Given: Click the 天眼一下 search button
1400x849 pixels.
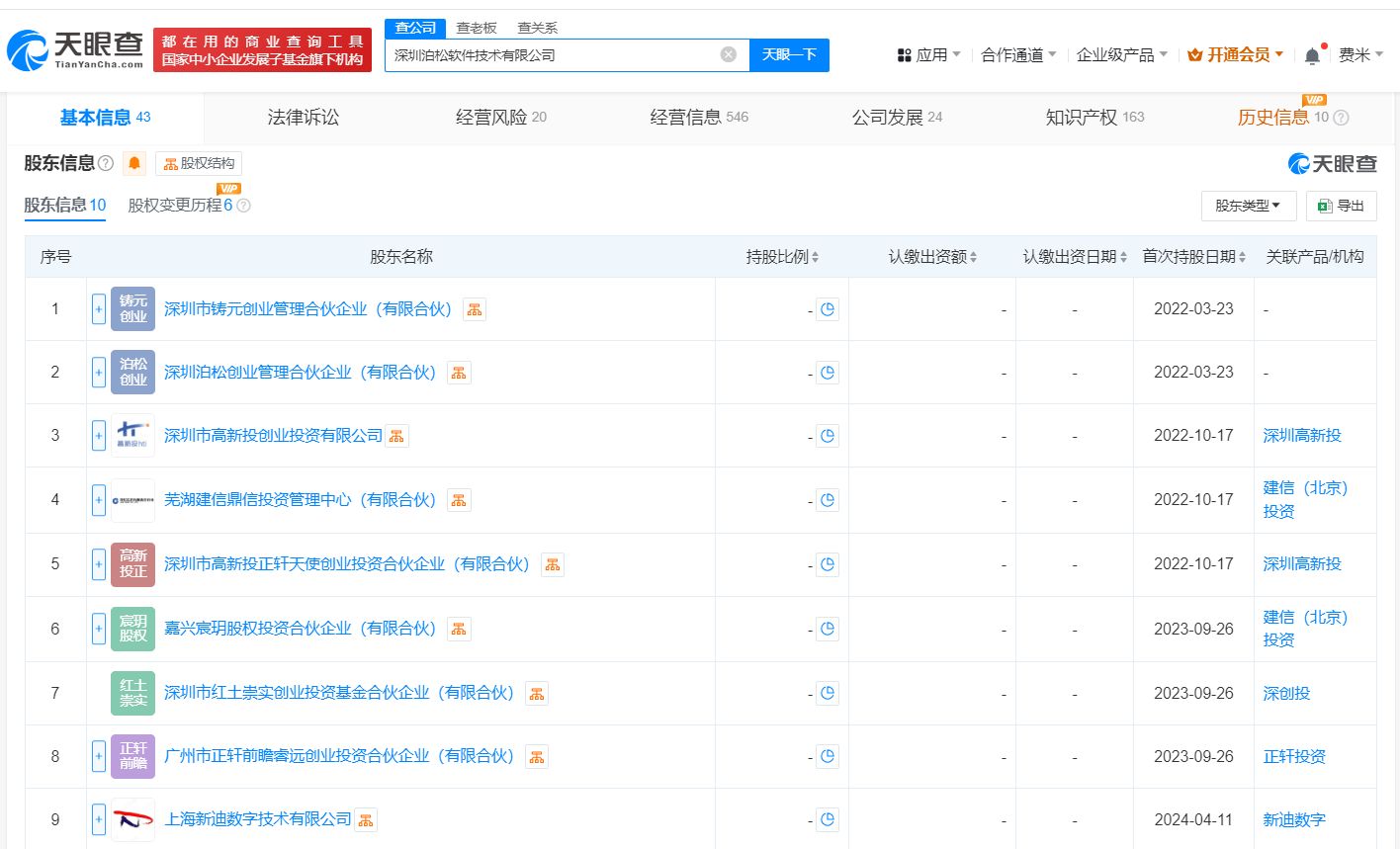Looking at the screenshot, I should [789, 55].
